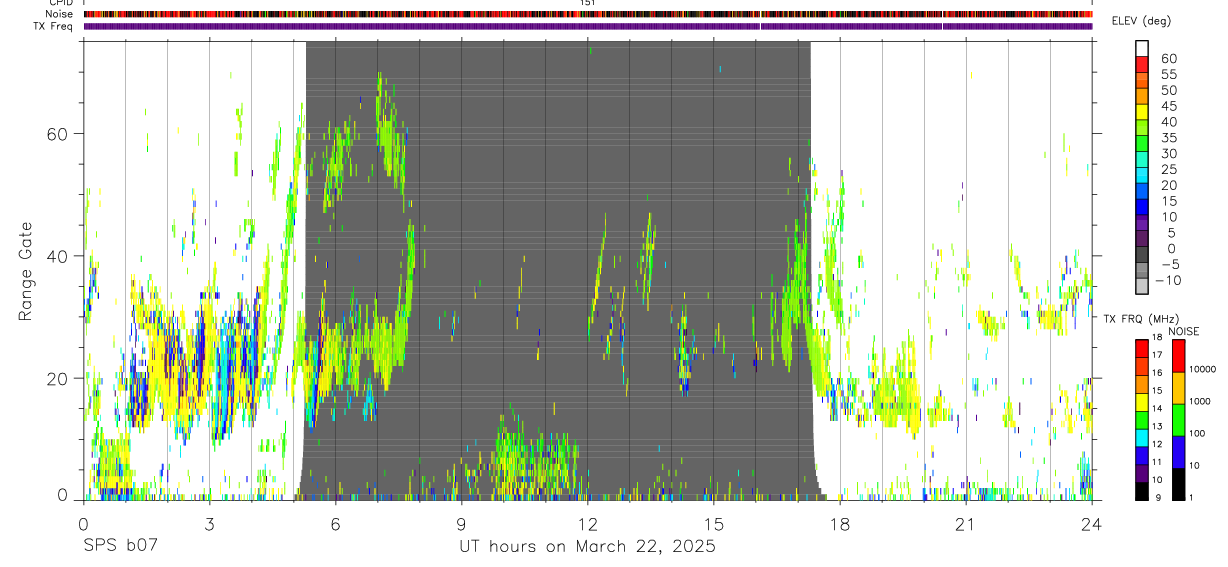The image size is (1228, 567).
Task: Click the '35' ELEV scale value
Action: coord(1167,138)
